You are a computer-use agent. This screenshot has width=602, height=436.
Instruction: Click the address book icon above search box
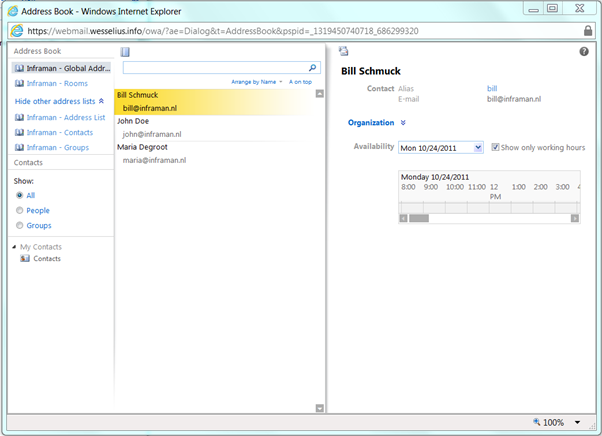125,52
